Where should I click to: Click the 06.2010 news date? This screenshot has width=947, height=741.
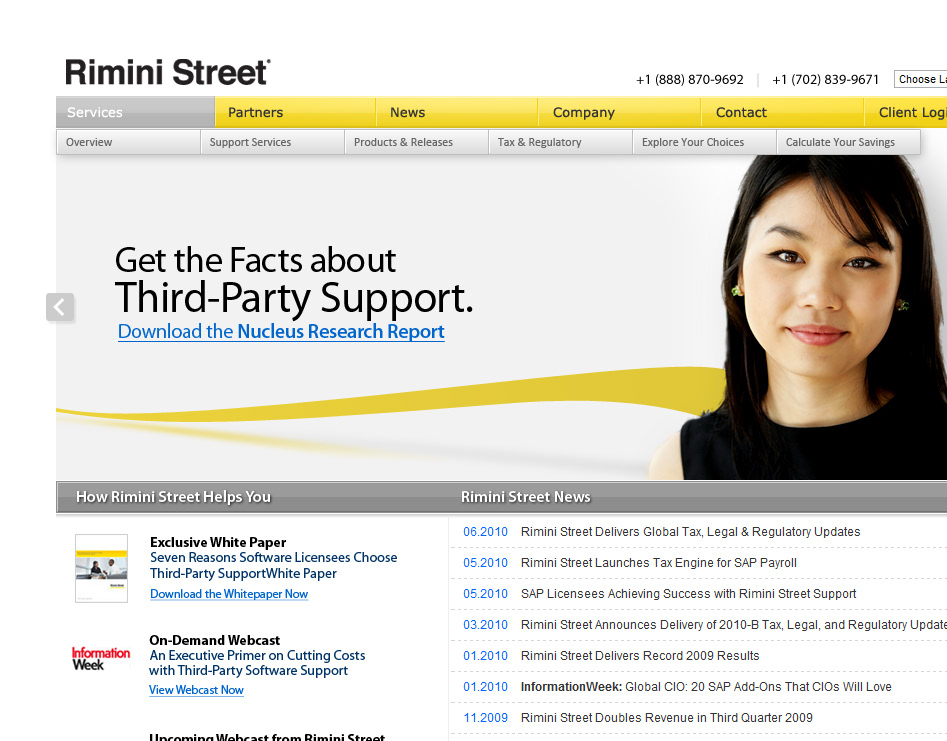tap(486, 532)
